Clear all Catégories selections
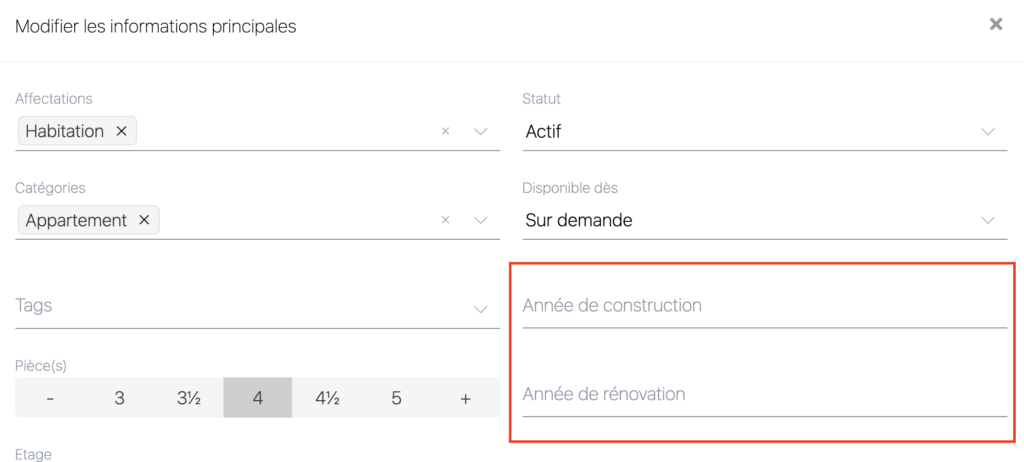Image resolution: width=1024 pixels, height=462 pixels. [x=446, y=220]
